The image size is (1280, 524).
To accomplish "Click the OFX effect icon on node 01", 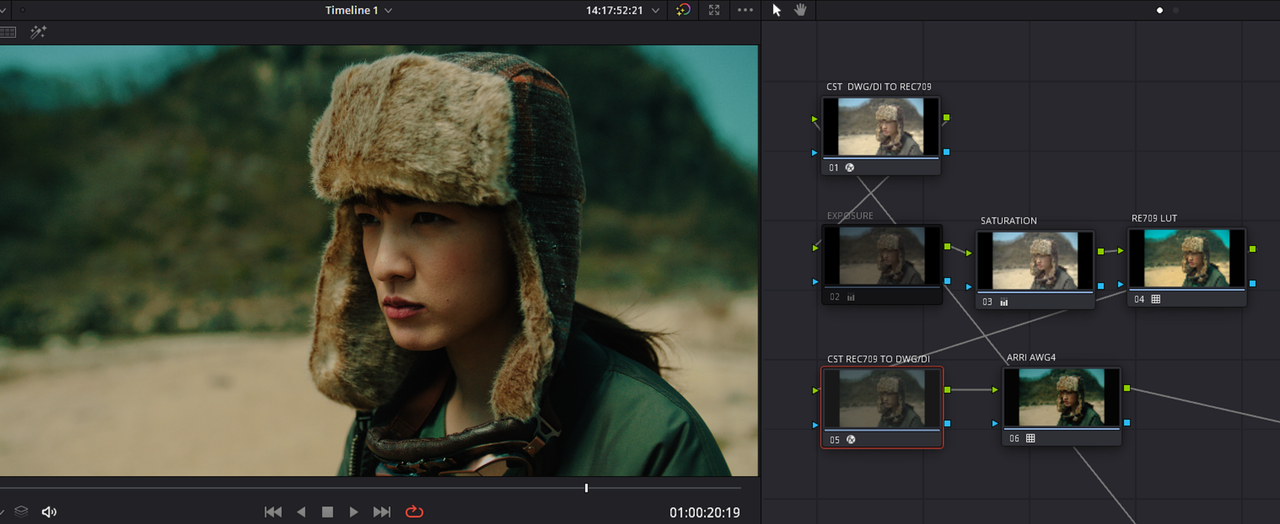I will coord(850,168).
